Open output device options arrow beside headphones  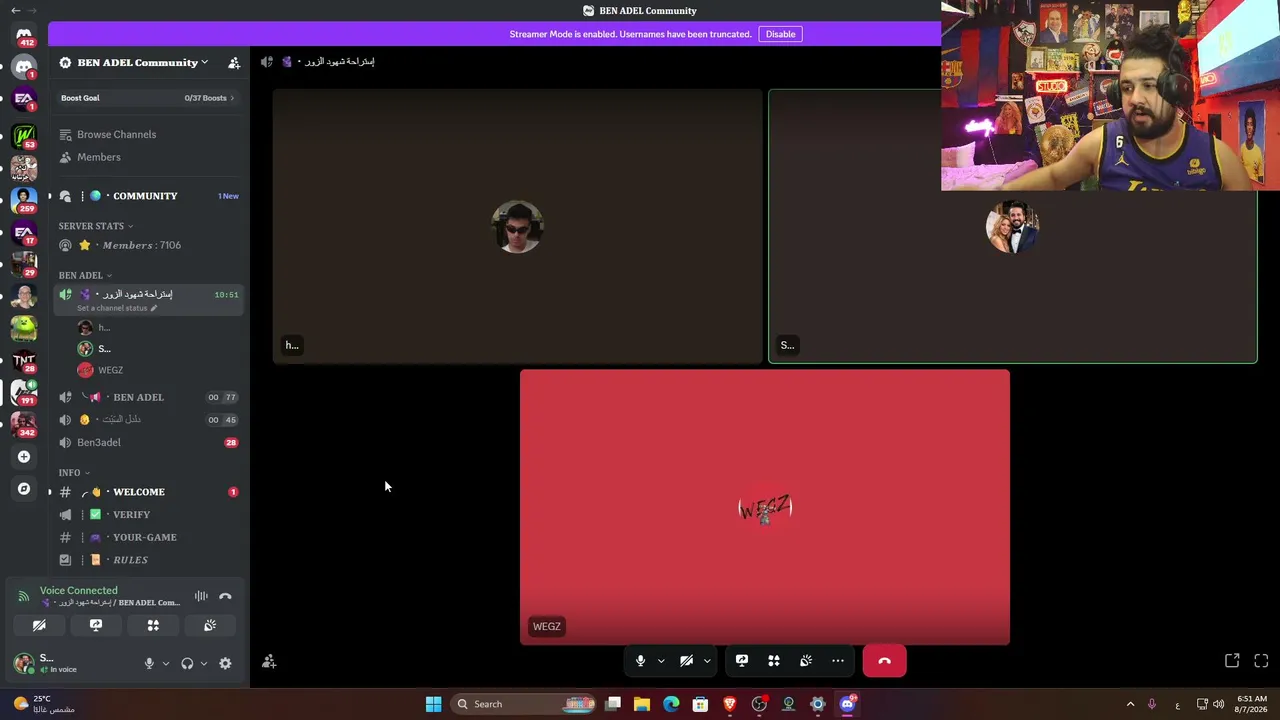tap(204, 663)
